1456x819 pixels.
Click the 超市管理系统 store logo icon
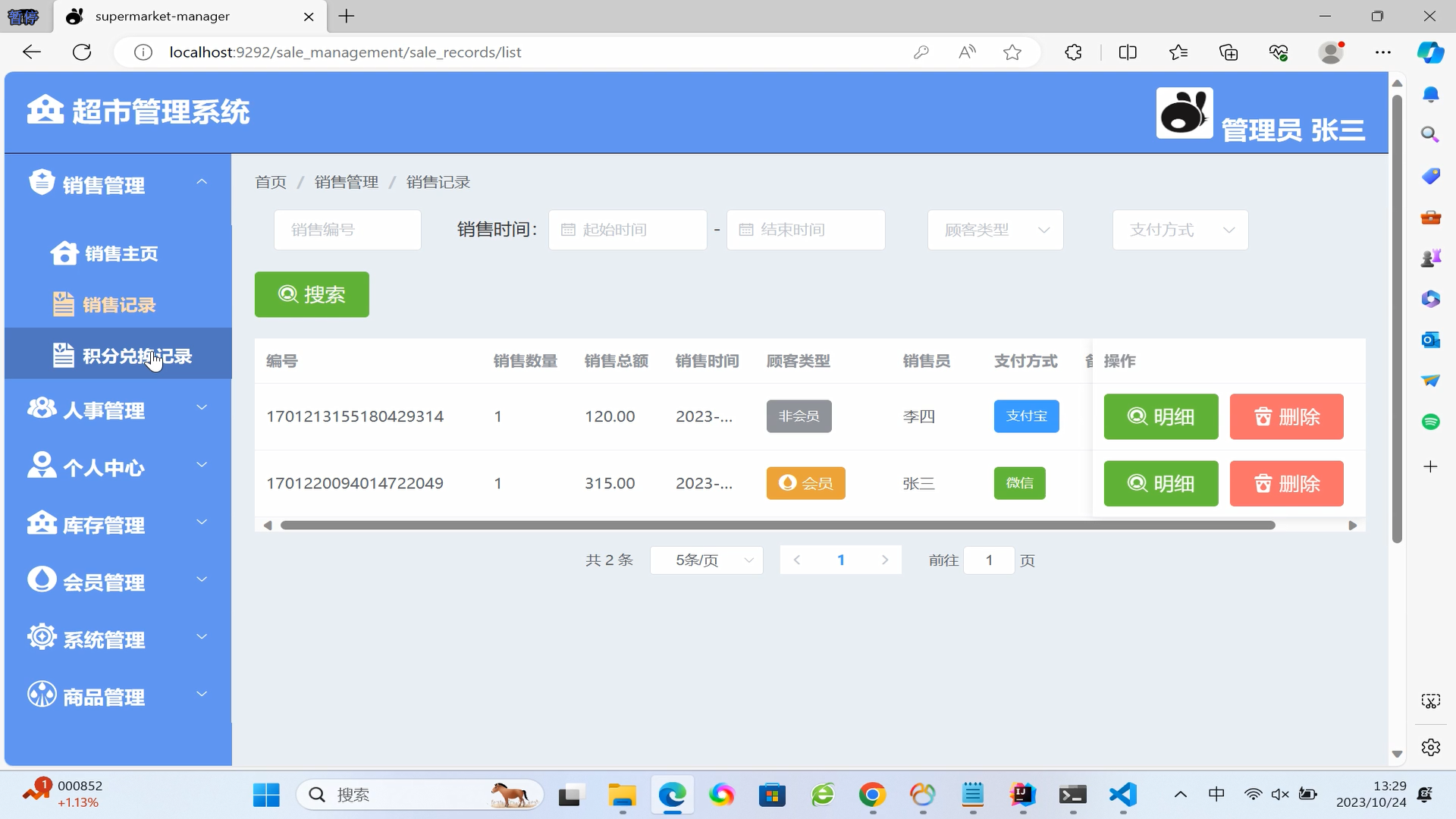coord(45,110)
